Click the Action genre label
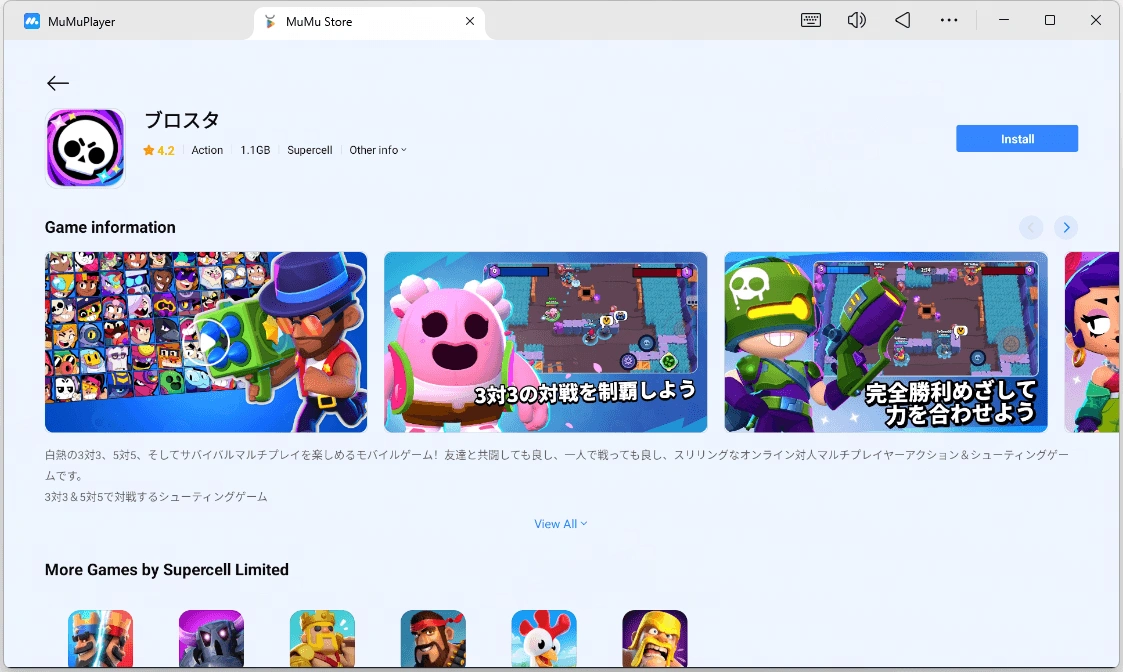 207,150
